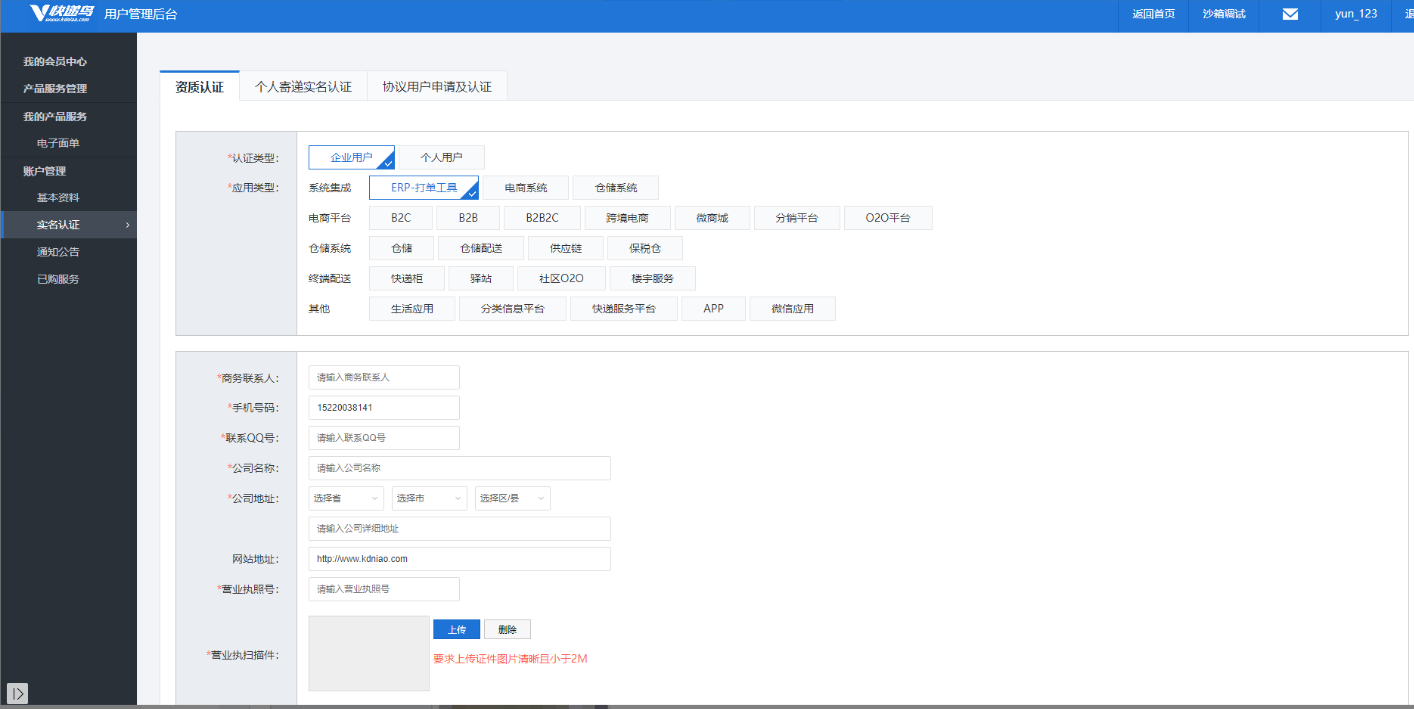Open the mail envelope icon
This screenshot has width=1414, height=709.
pyautogui.click(x=1290, y=14)
